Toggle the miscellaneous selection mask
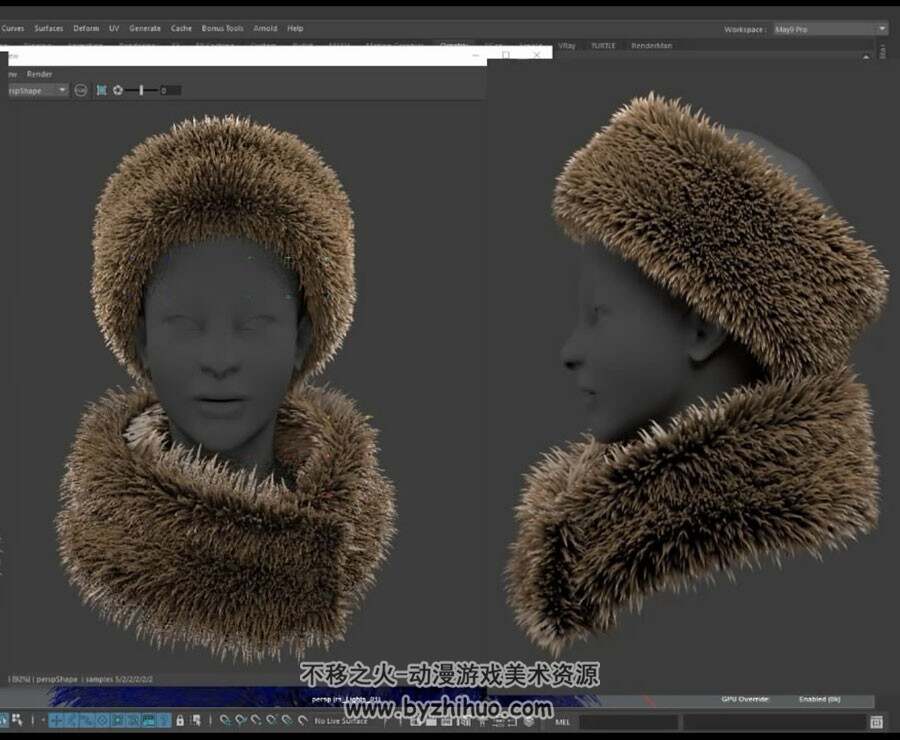 [x=164, y=720]
